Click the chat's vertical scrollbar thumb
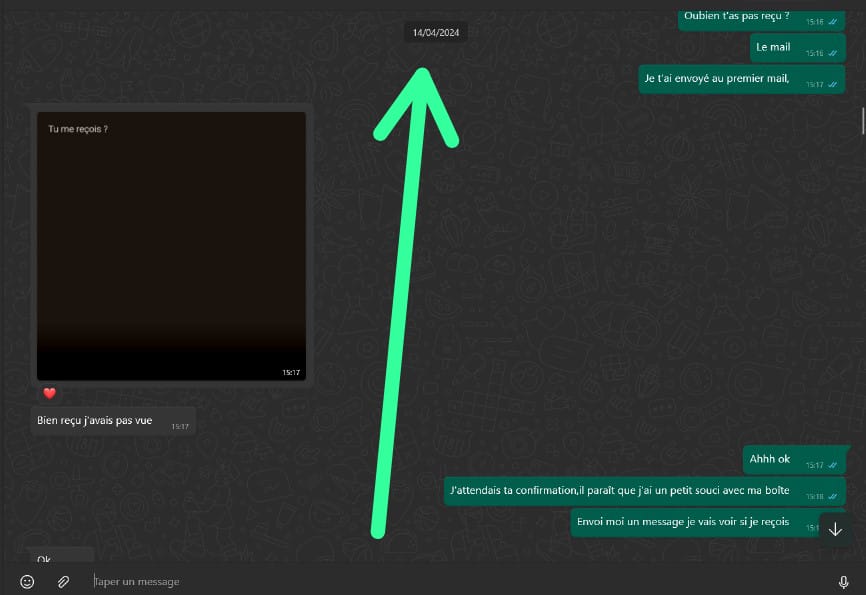The image size is (866, 595). click(x=862, y=120)
